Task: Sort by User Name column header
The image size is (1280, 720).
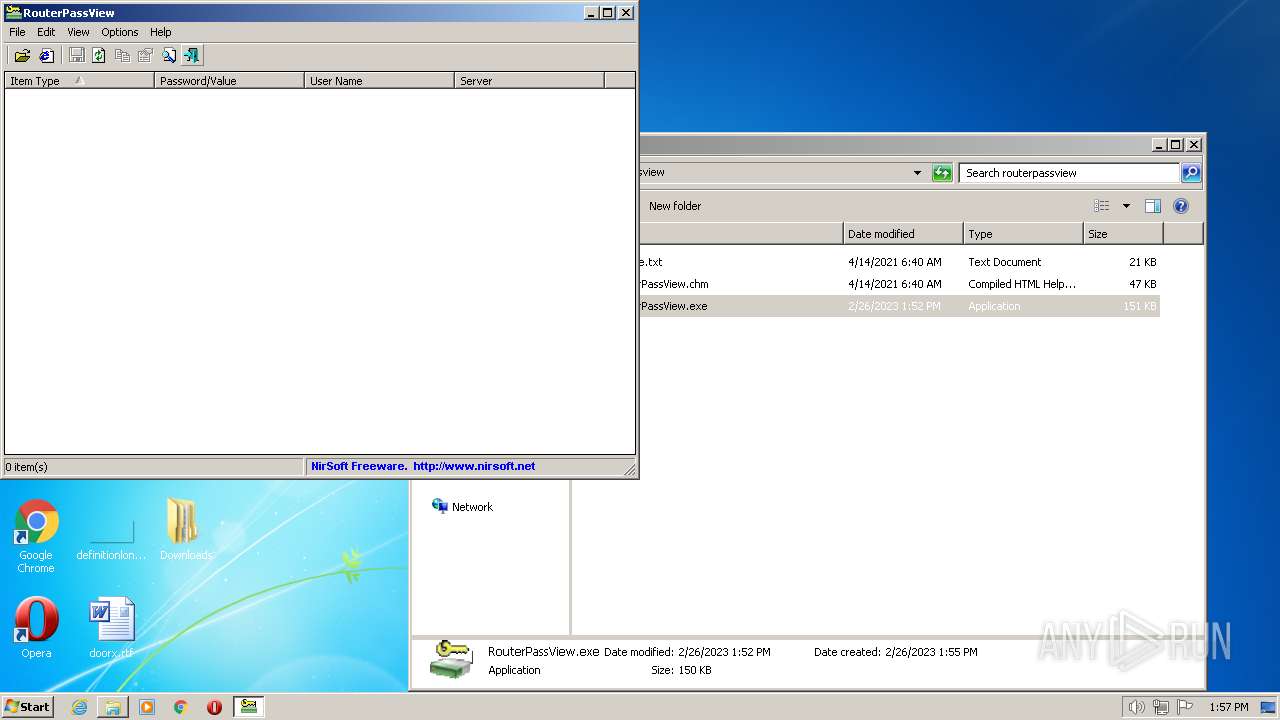Action: (x=380, y=81)
